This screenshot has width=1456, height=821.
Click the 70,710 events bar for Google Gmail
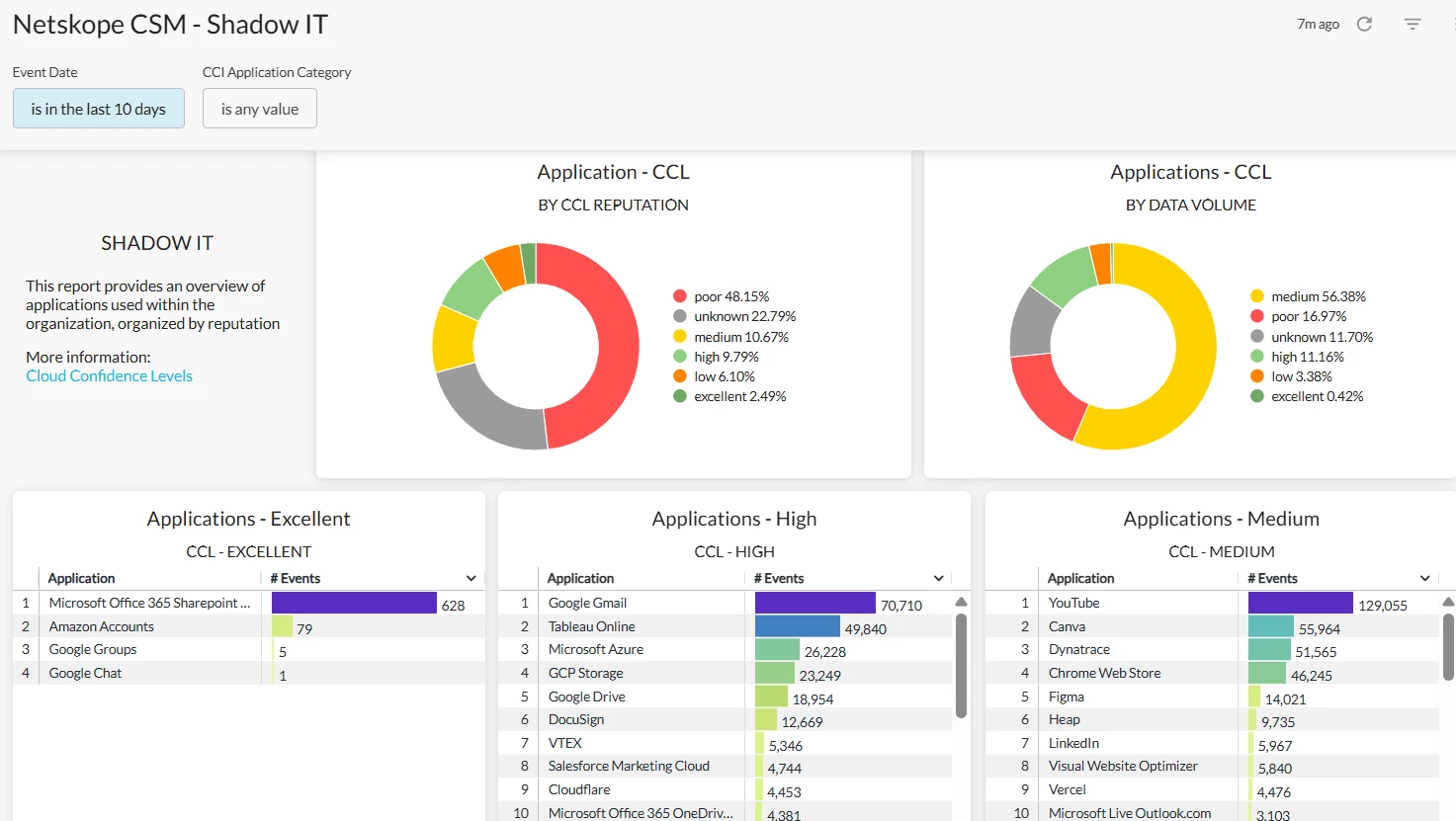click(x=815, y=603)
